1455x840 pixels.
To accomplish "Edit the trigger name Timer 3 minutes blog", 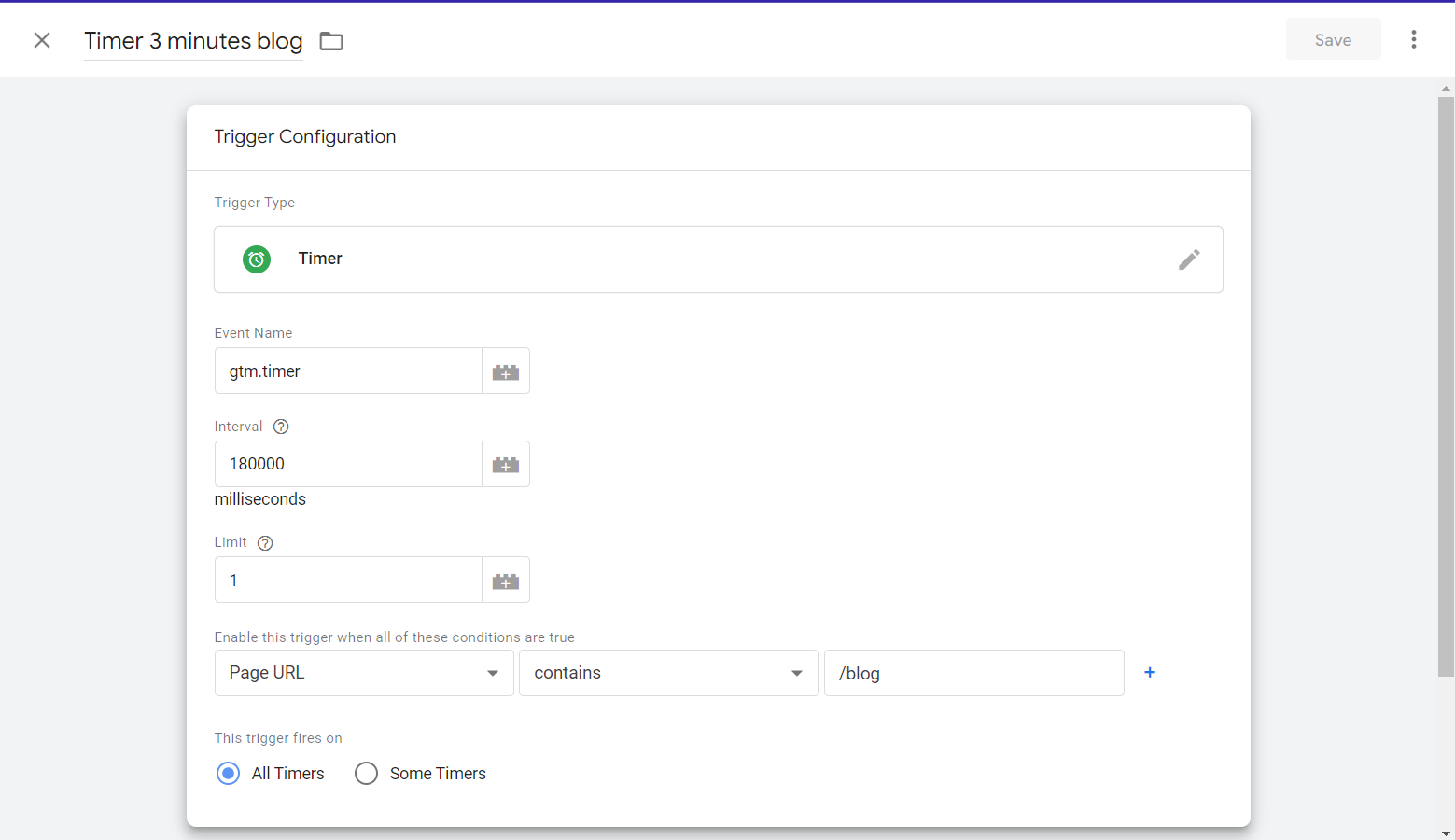I will pos(193,41).
